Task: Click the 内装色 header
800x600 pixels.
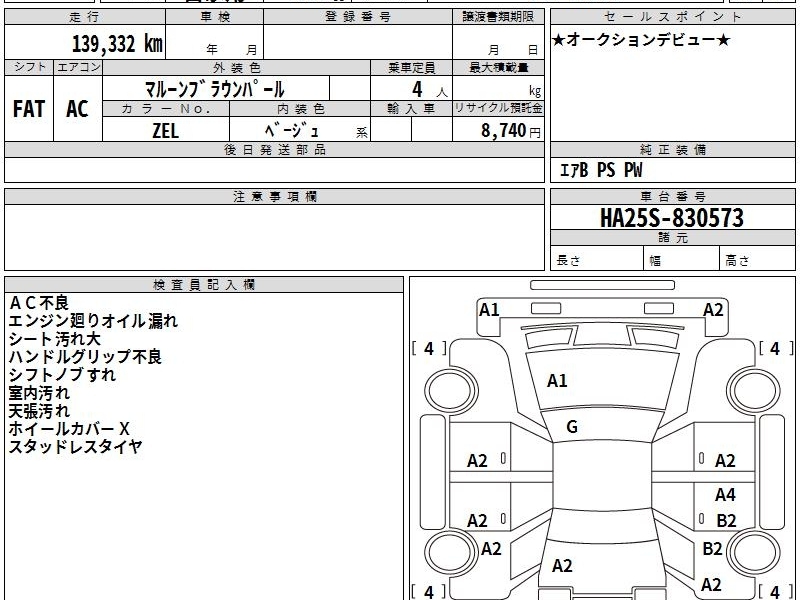Action: tap(300, 109)
